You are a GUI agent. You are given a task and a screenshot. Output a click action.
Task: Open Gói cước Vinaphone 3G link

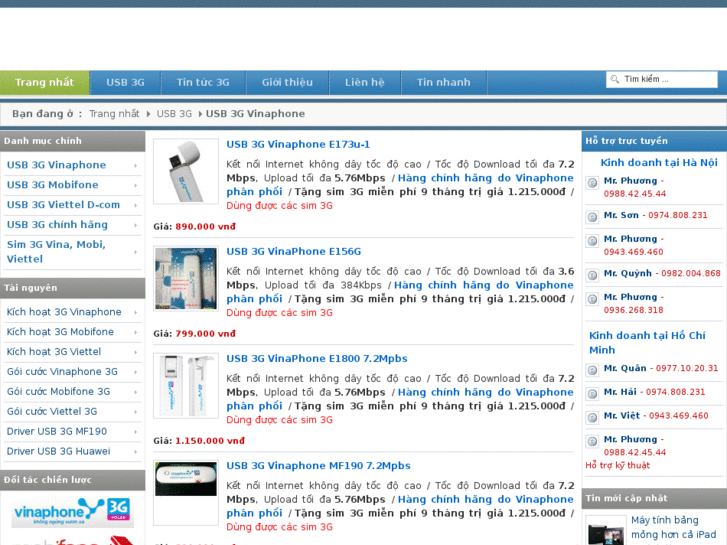[62, 372]
